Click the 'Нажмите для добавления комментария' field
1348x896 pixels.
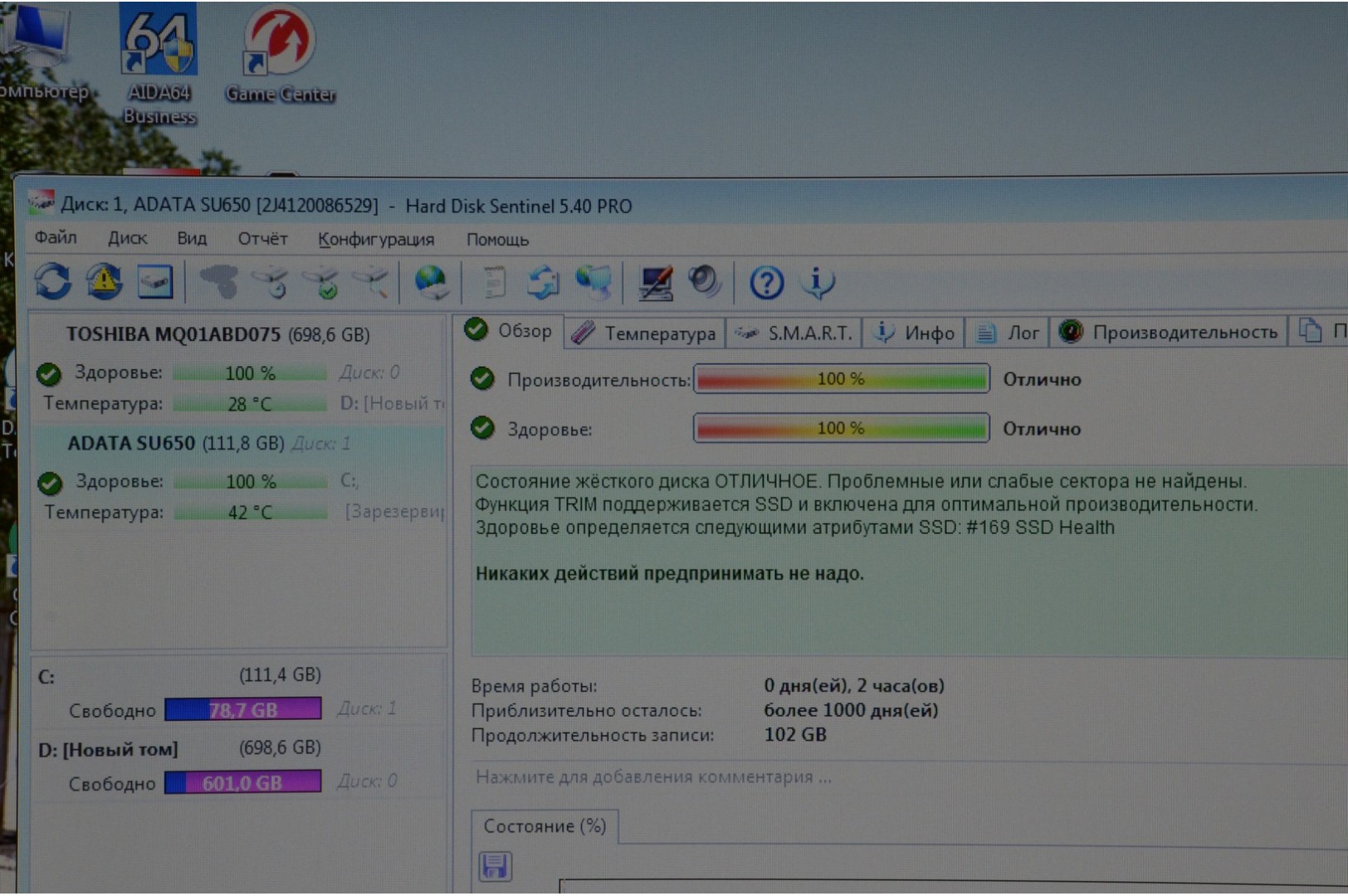point(653,777)
